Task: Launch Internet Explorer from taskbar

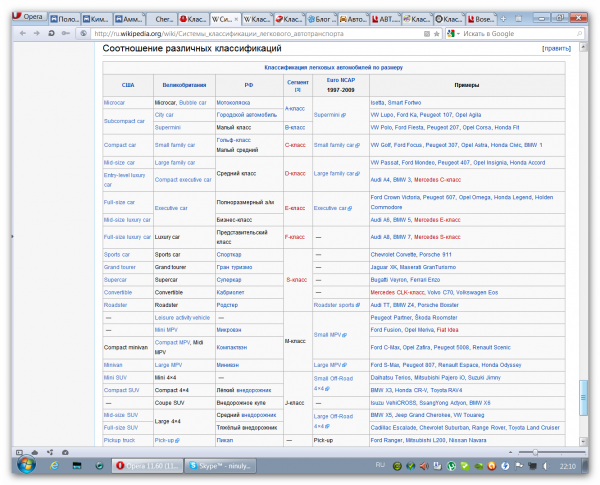Action: click(54, 465)
